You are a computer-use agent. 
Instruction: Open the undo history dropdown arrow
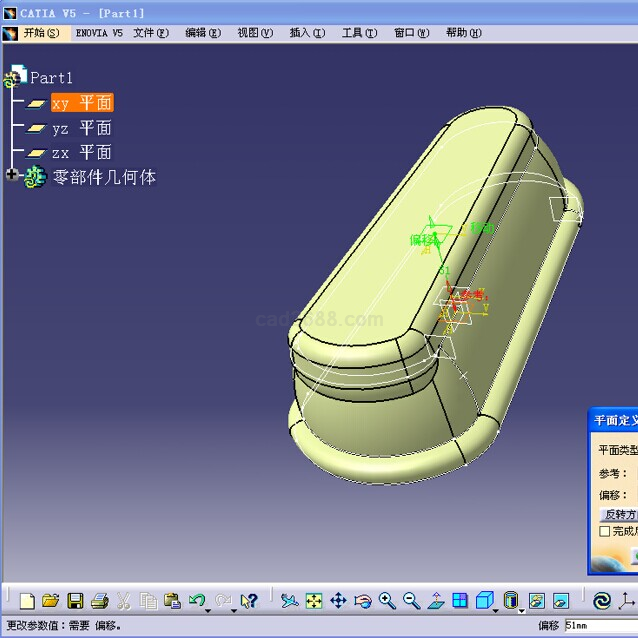(208, 608)
